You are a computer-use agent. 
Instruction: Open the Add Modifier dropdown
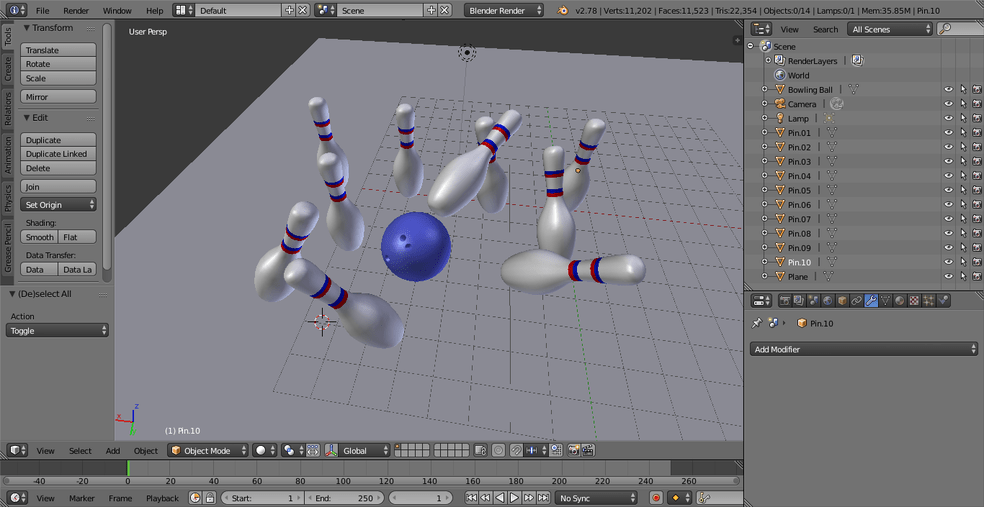[x=863, y=349]
